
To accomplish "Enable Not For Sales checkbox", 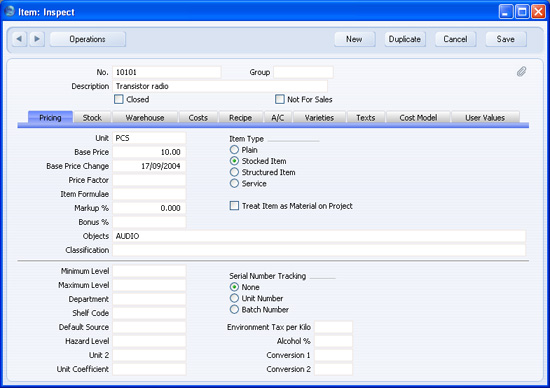I will [280, 99].
